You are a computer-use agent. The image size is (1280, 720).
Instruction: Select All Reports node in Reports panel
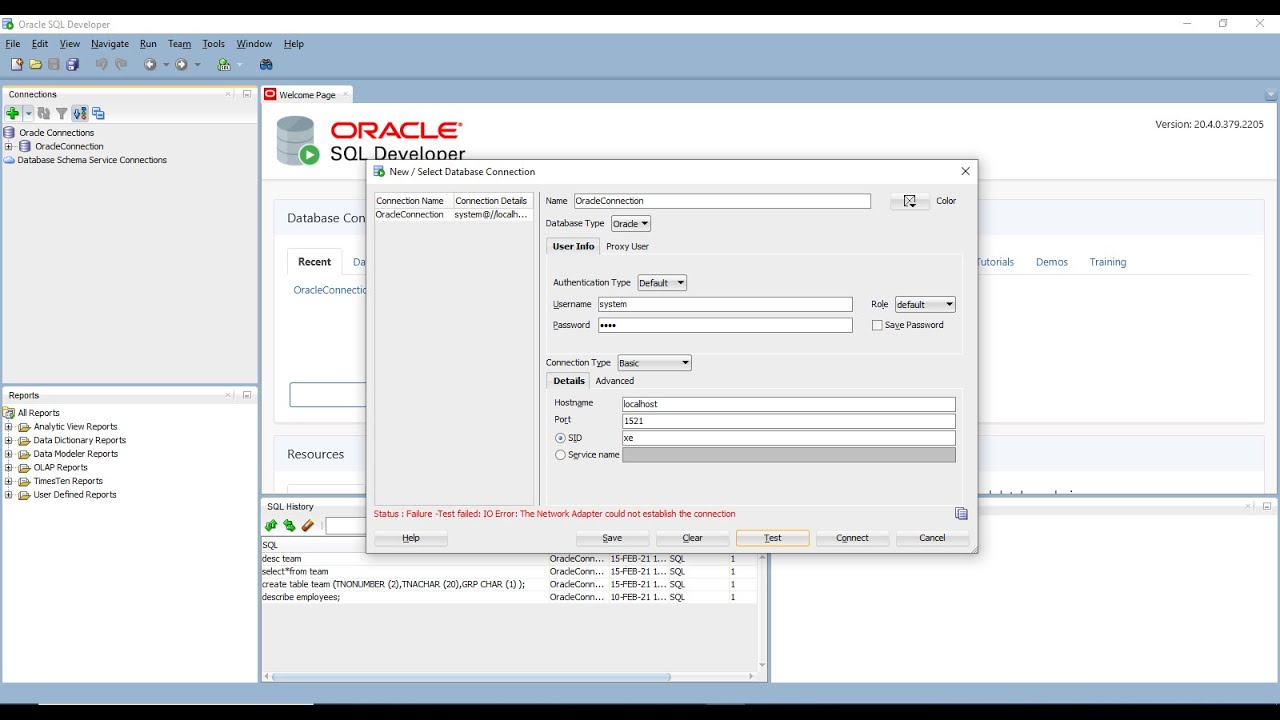click(38, 413)
